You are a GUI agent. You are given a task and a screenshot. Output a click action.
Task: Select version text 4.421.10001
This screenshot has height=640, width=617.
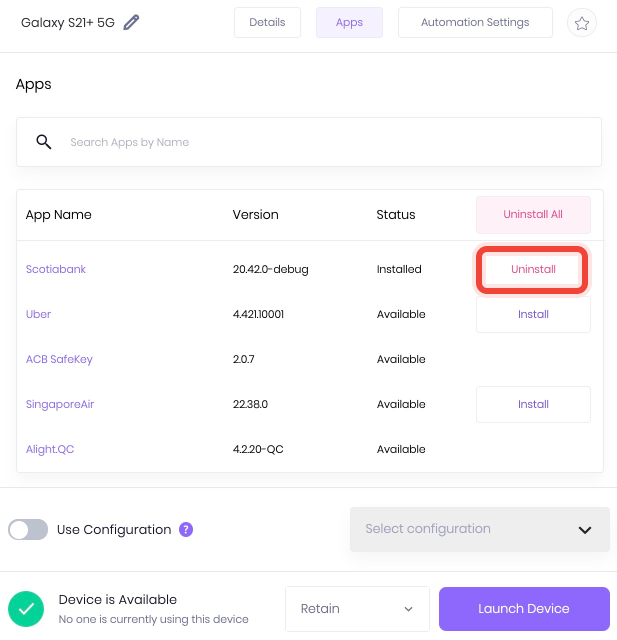click(x=258, y=314)
